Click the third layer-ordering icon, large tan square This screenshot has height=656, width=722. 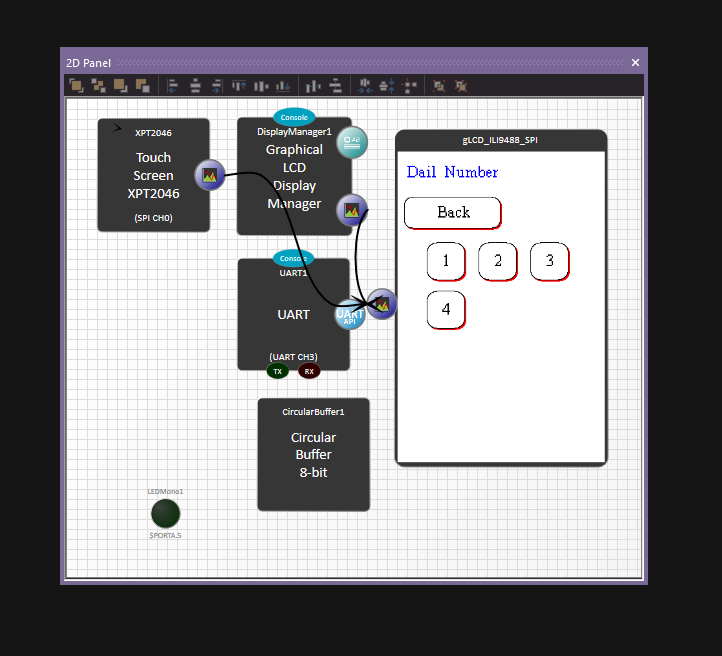coord(121,86)
